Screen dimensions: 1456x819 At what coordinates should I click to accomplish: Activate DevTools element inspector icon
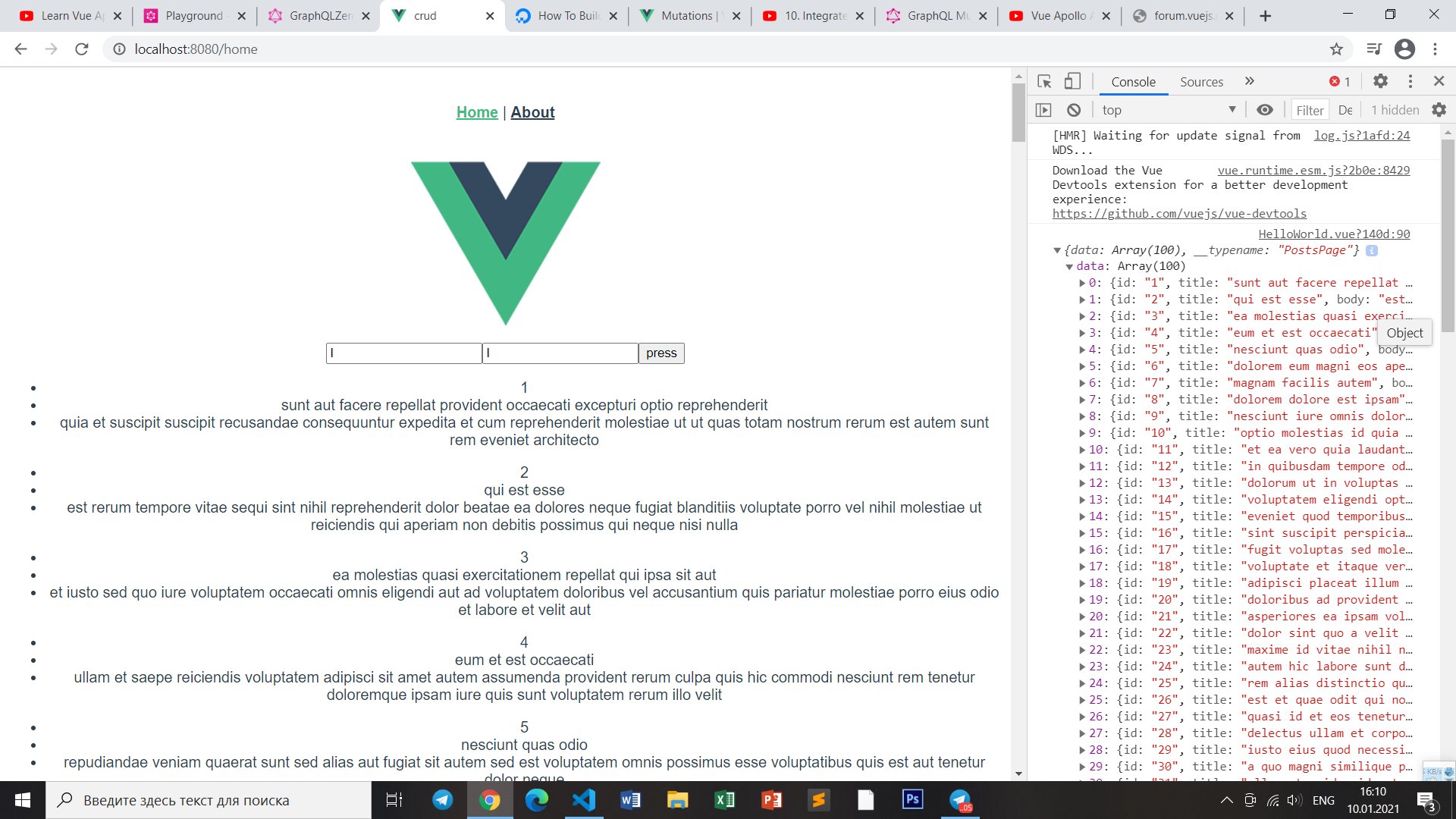1044,81
